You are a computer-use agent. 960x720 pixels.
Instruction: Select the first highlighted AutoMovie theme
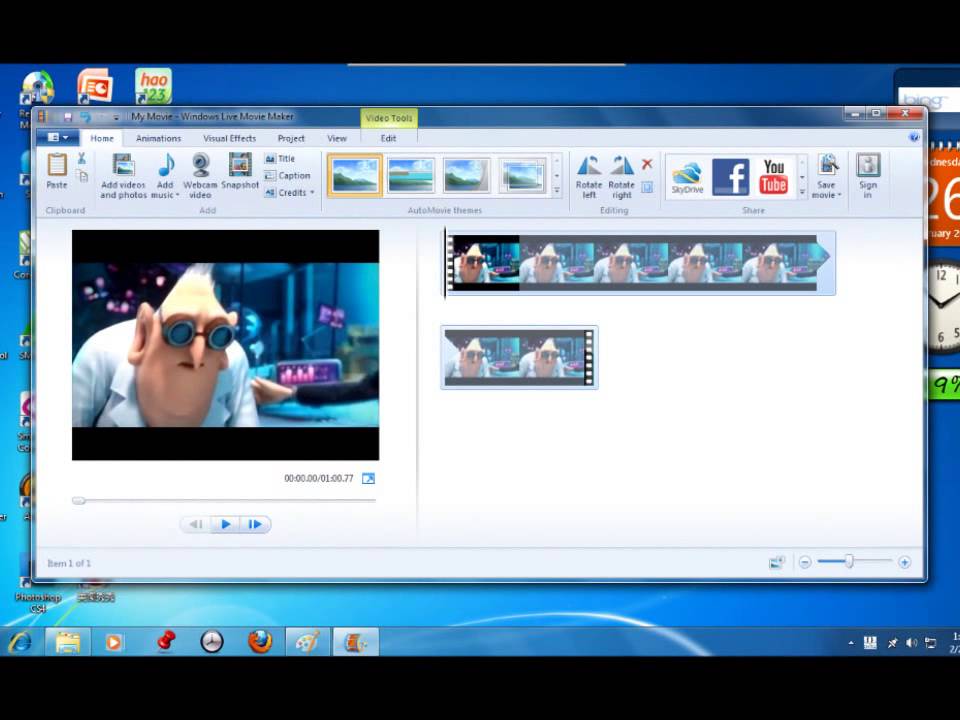click(354, 175)
